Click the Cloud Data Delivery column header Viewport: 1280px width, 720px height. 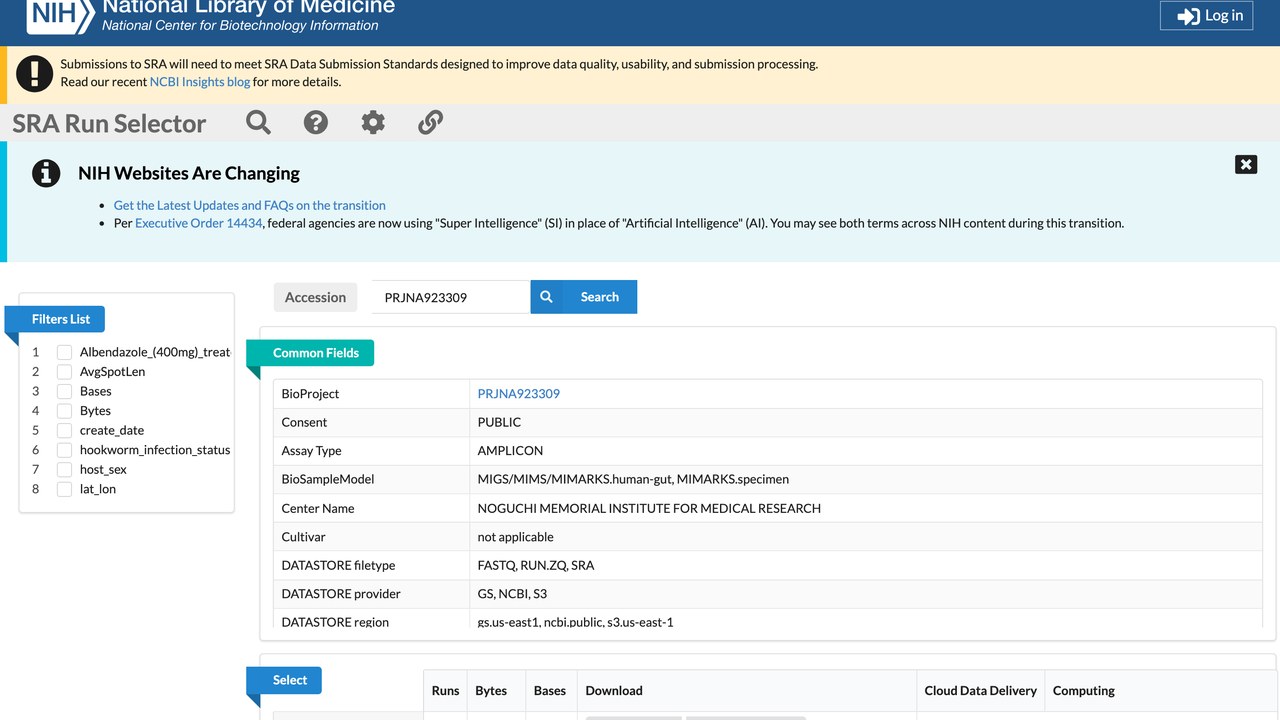click(981, 691)
